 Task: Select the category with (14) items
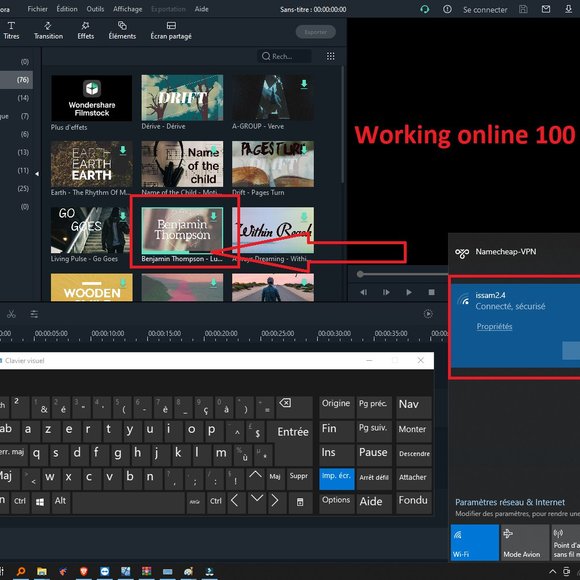coord(16,98)
